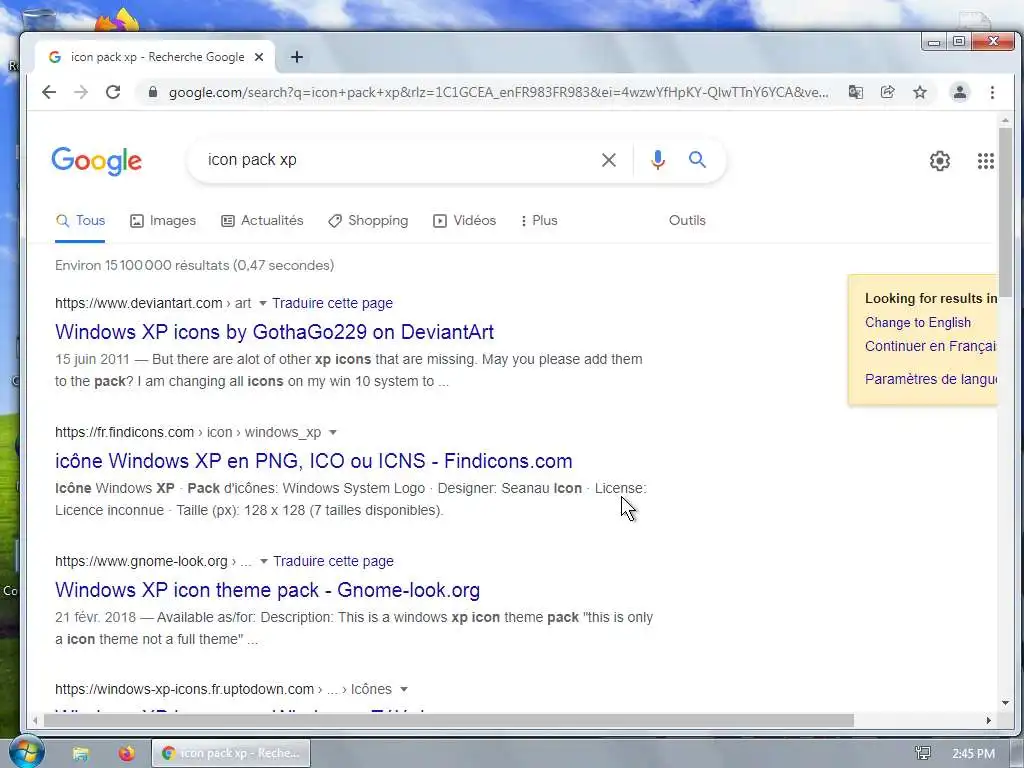Choose Change to English
The width and height of the screenshot is (1024, 768).
point(918,323)
